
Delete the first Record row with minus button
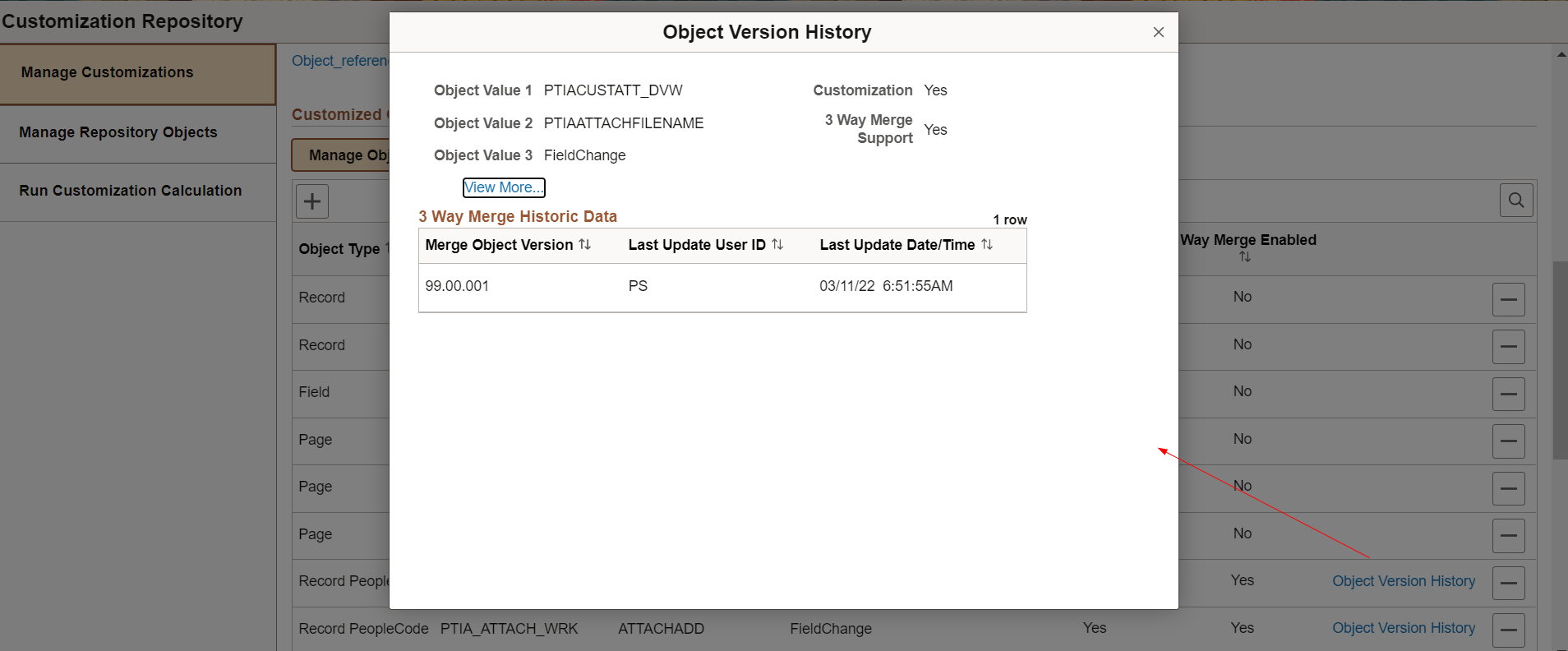click(x=1509, y=299)
